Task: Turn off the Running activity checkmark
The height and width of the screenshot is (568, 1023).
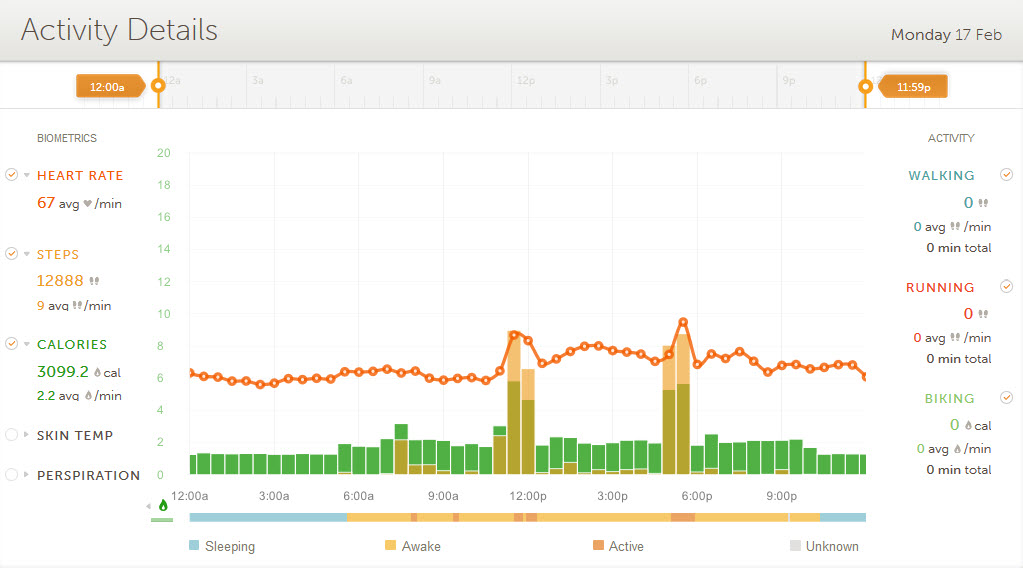Action: (1006, 287)
